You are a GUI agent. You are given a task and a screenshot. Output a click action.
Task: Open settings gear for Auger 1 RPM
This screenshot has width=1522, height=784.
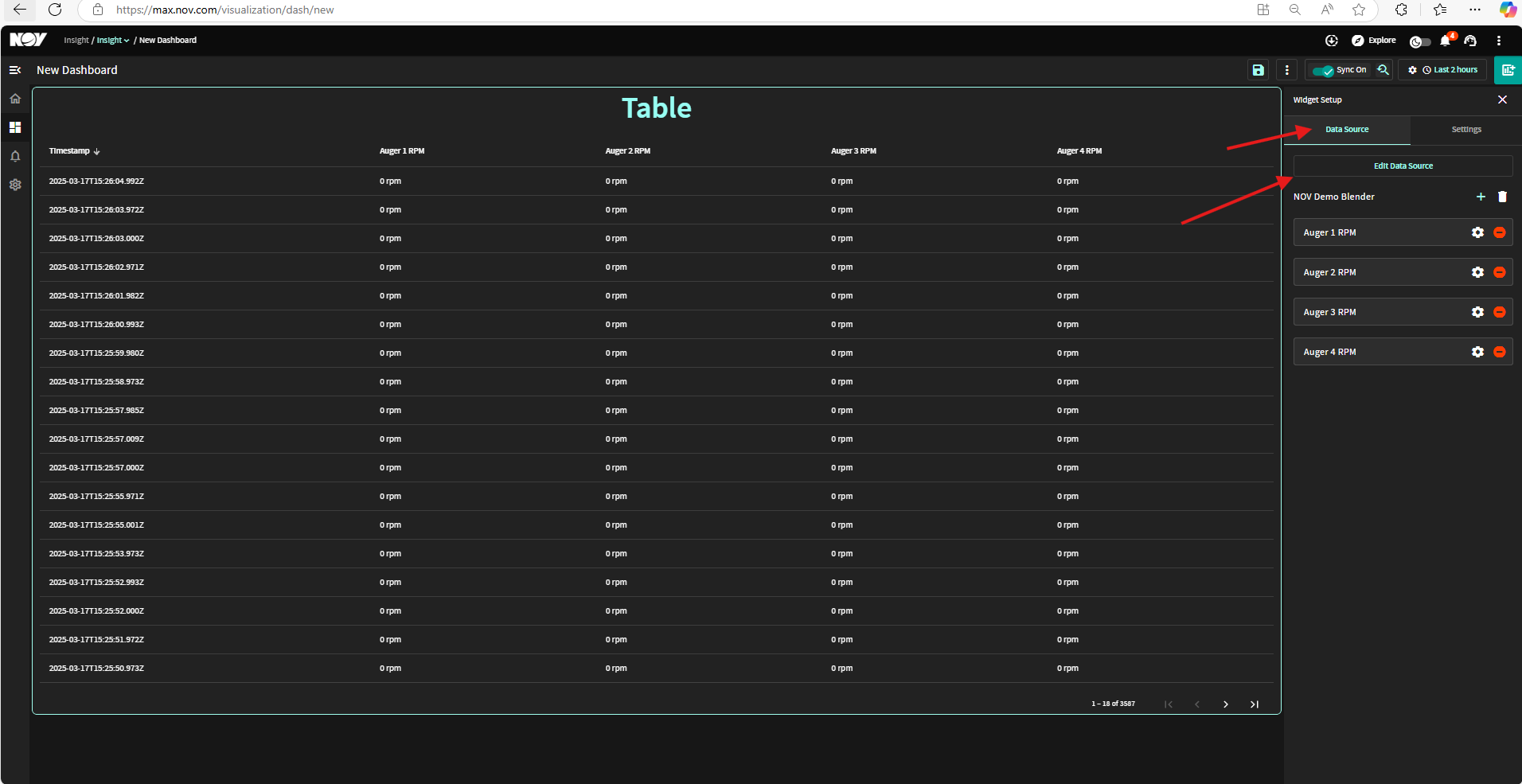click(x=1477, y=232)
